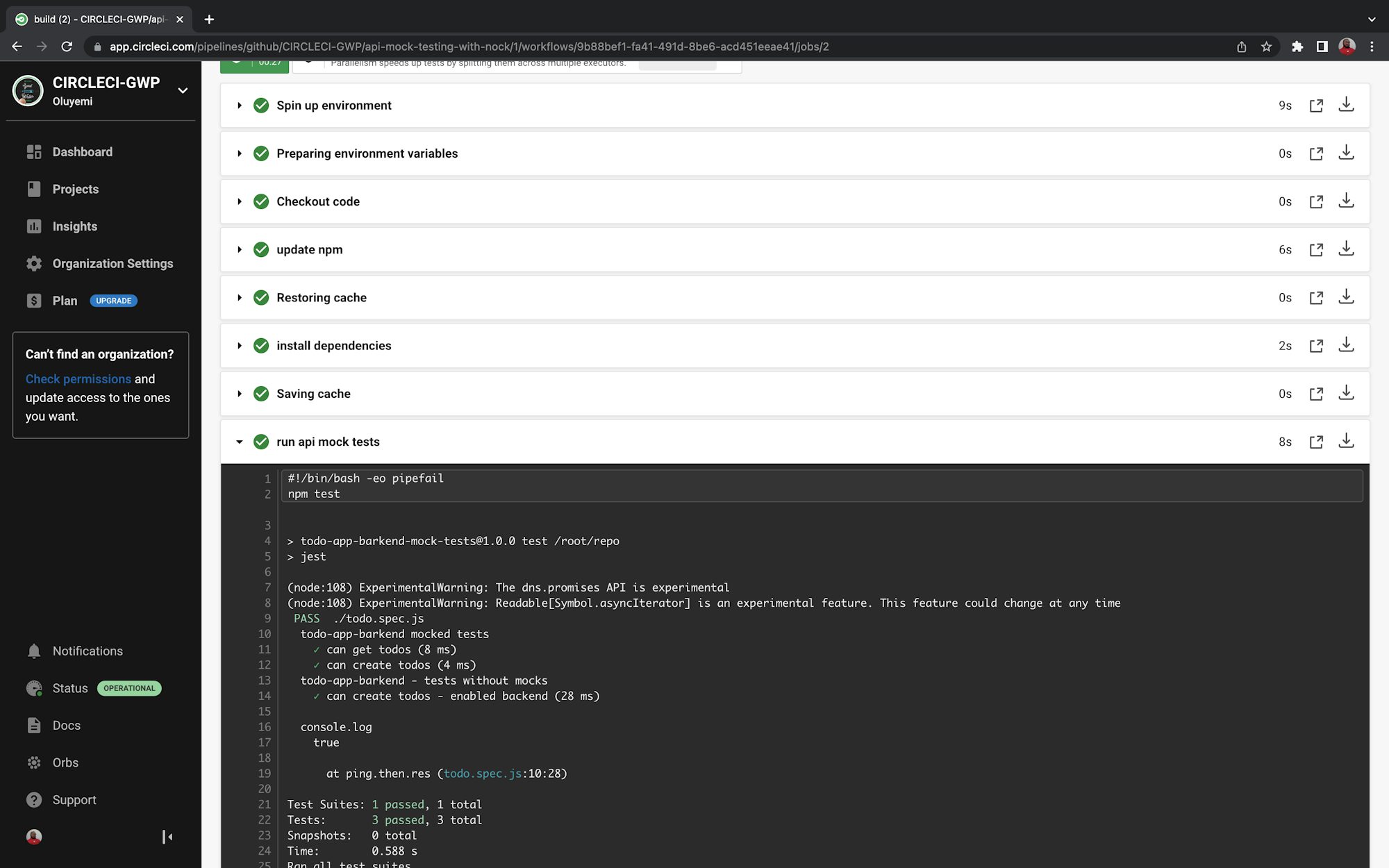This screenshot has width=1389, height=868.
Task: Click the UPGRADE badge next to Plan
Action: (113, 301)
